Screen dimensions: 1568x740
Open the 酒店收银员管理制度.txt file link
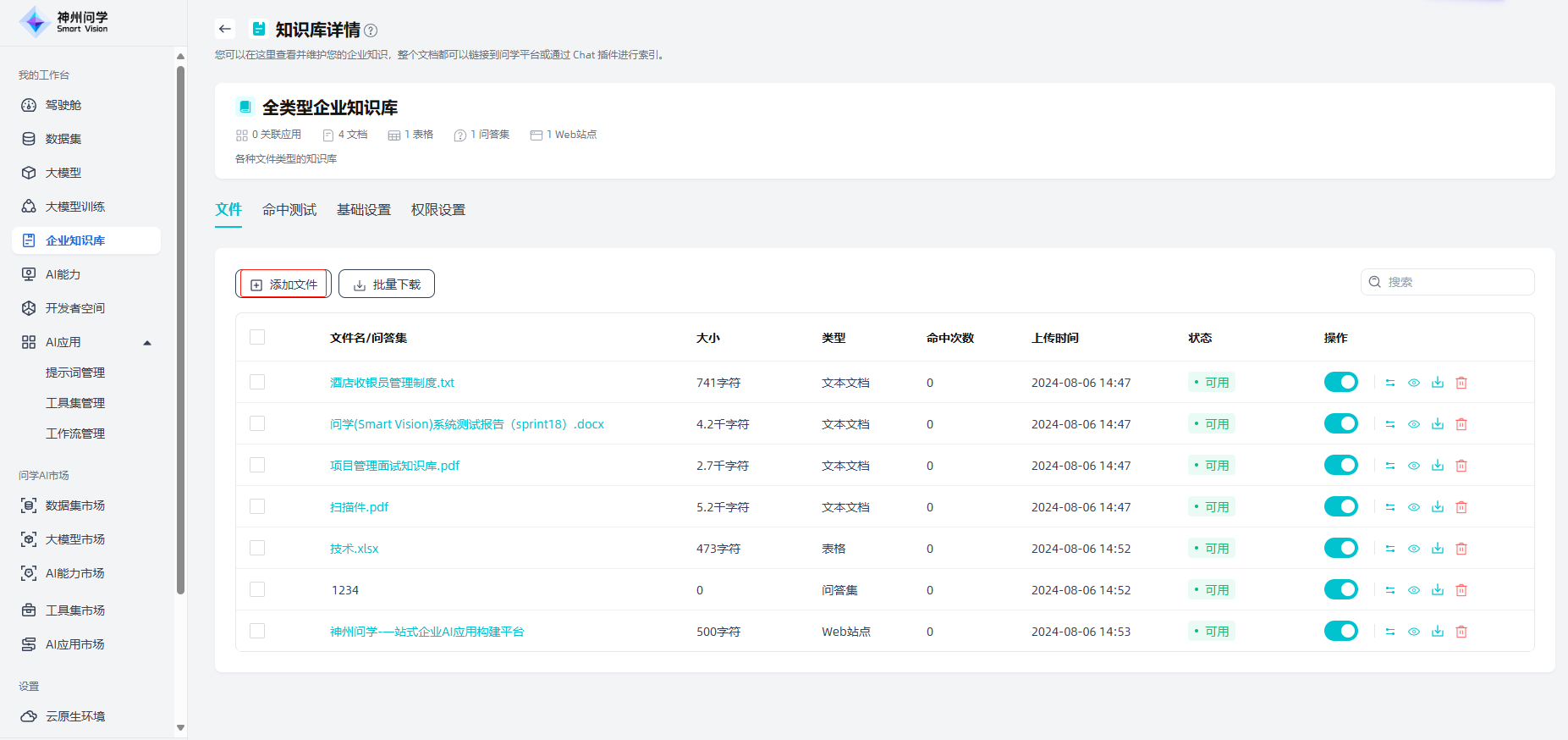coord(392,383)
